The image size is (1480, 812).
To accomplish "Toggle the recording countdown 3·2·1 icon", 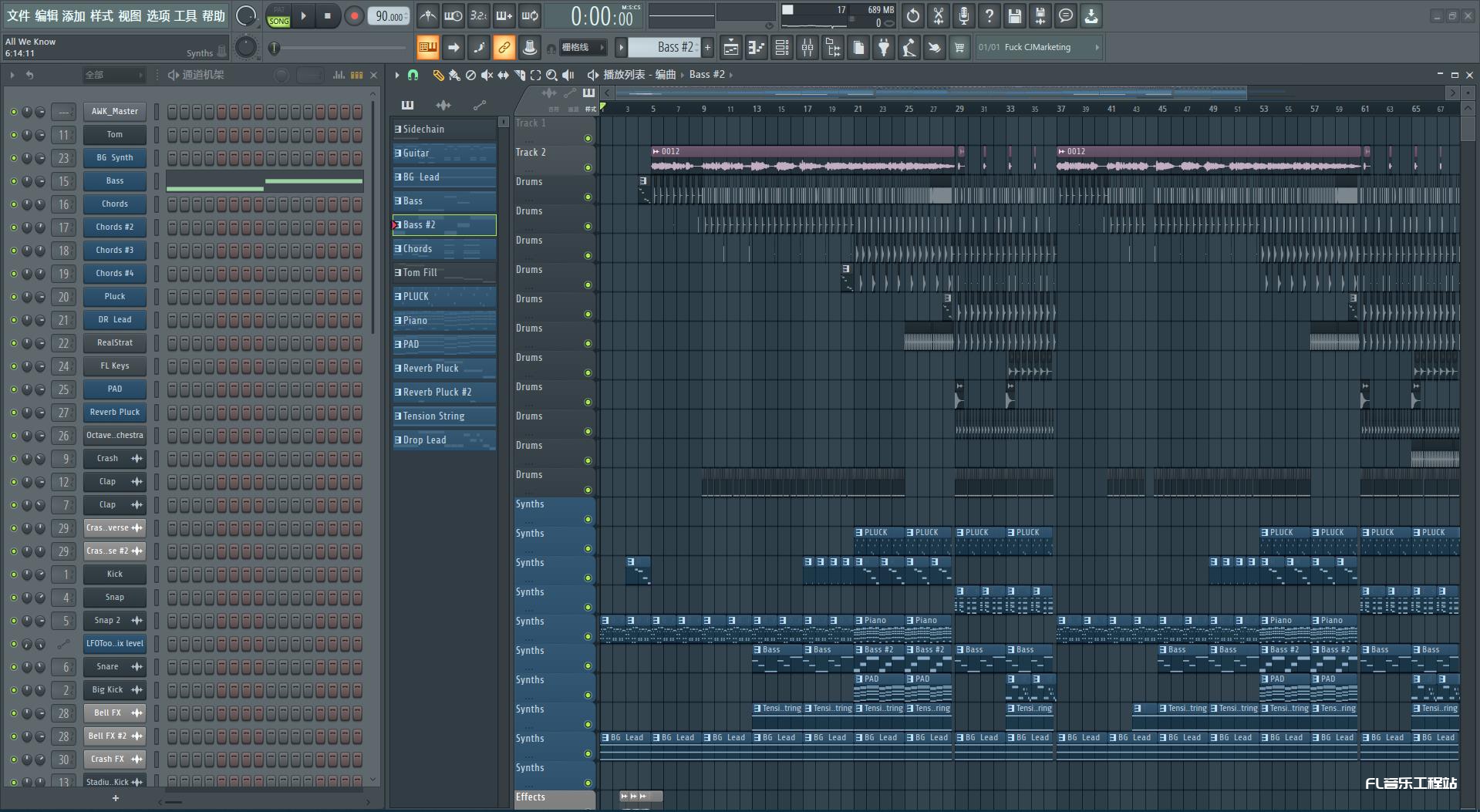I will [479, 15].
